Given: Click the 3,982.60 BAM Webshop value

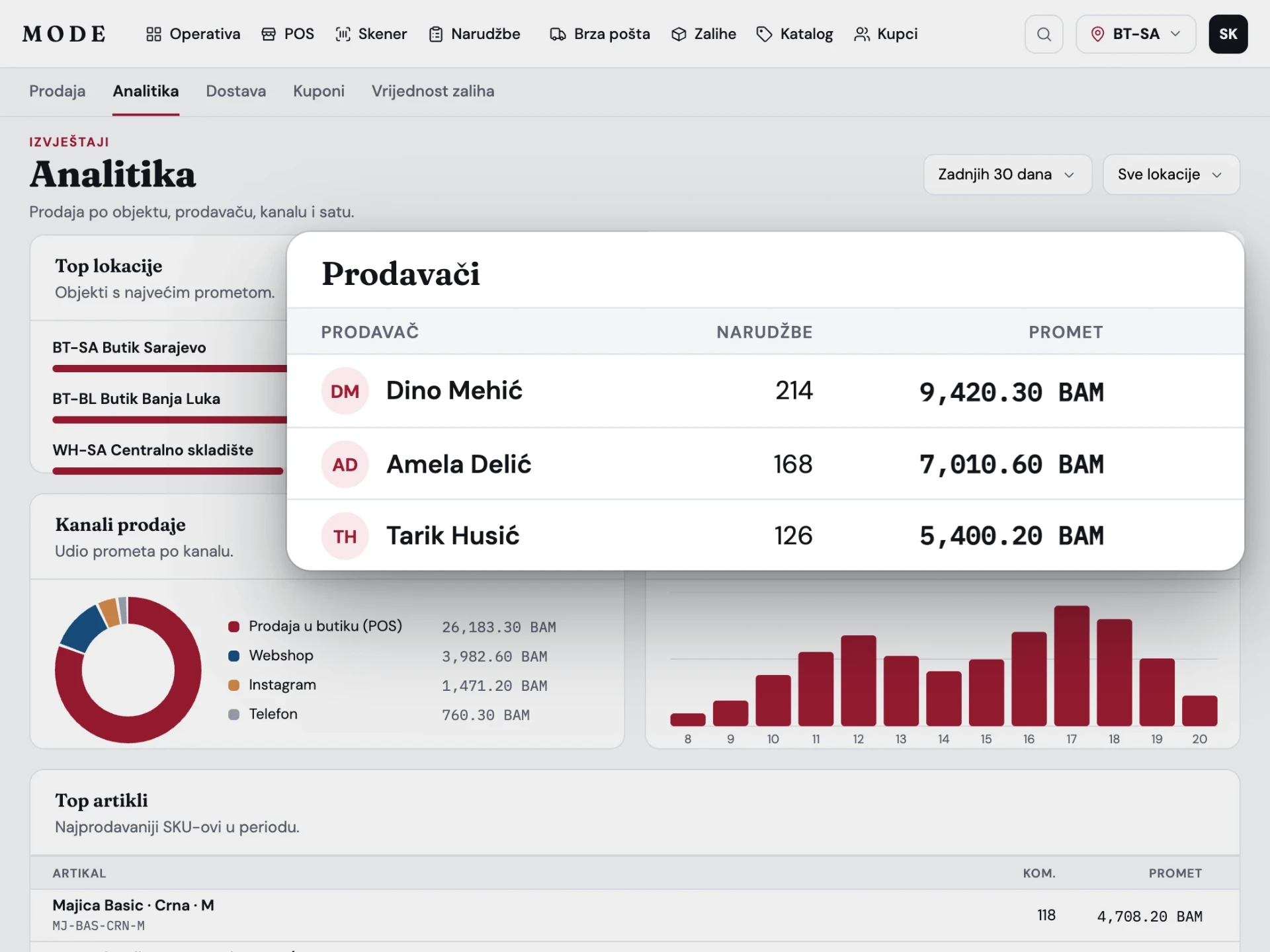Looking at the screenshot, I should click(x=494, y=656).
